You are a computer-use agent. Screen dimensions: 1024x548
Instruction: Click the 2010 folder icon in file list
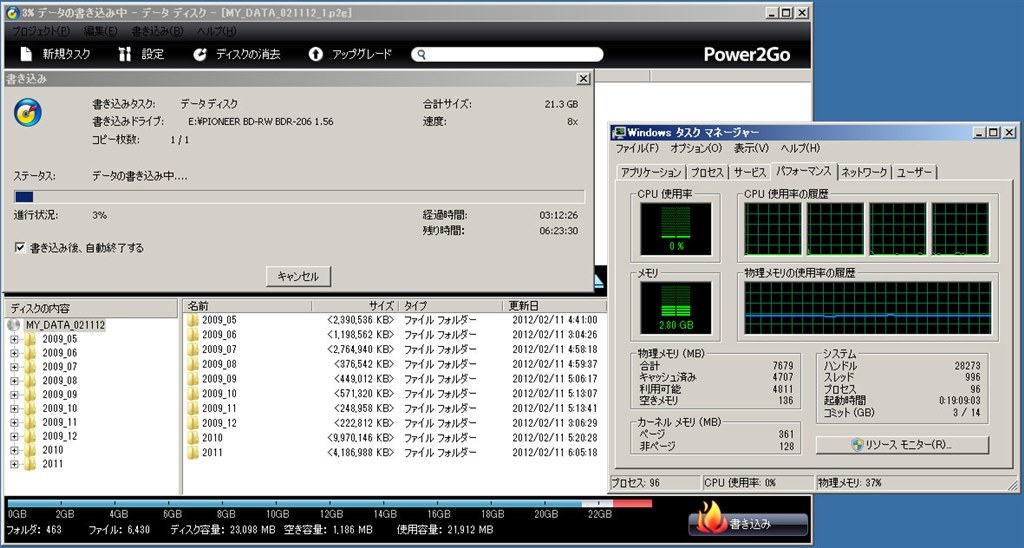point(193,438)
